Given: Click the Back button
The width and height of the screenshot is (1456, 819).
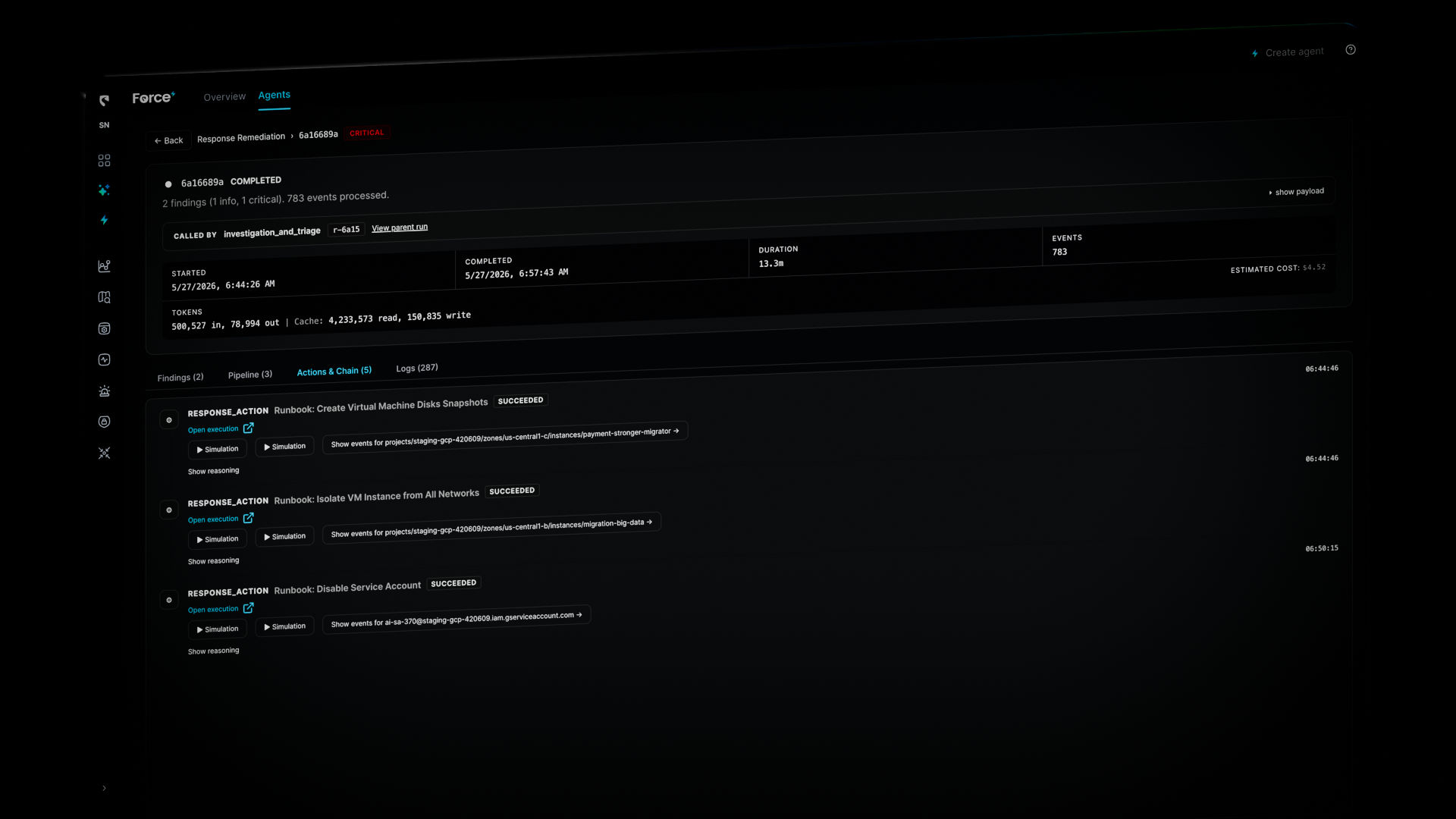Looking at the screenshot, I should 168,140.
